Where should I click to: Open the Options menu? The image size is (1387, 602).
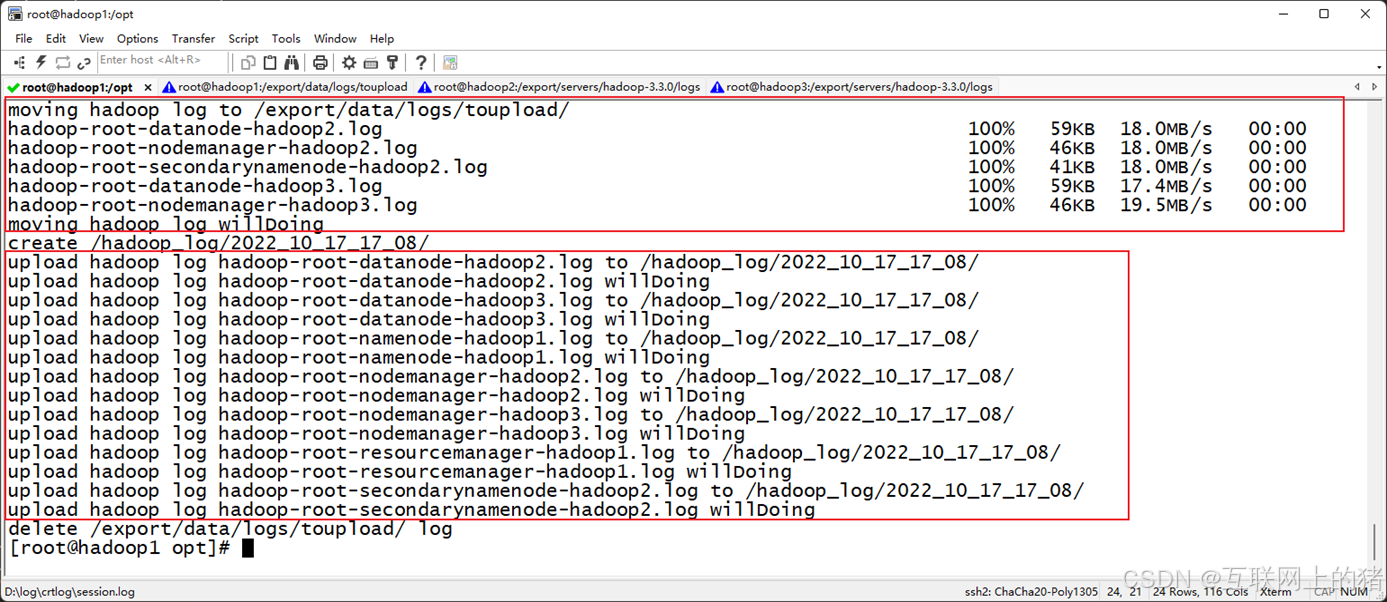[137, 38]
